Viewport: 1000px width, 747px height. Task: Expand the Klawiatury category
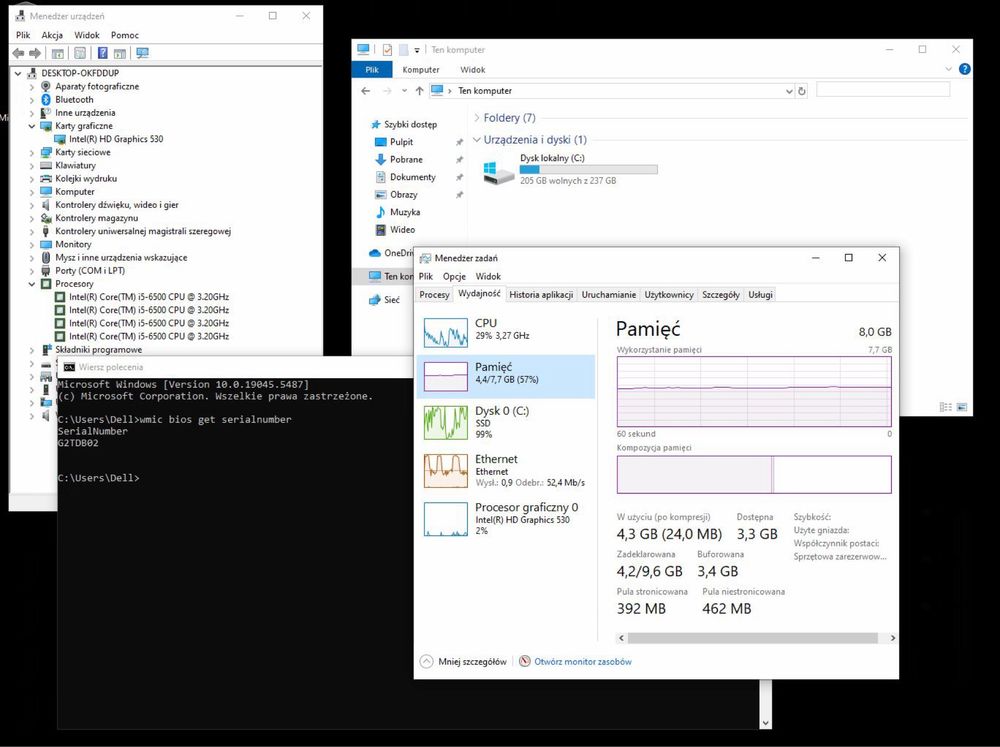coord(32,166)
